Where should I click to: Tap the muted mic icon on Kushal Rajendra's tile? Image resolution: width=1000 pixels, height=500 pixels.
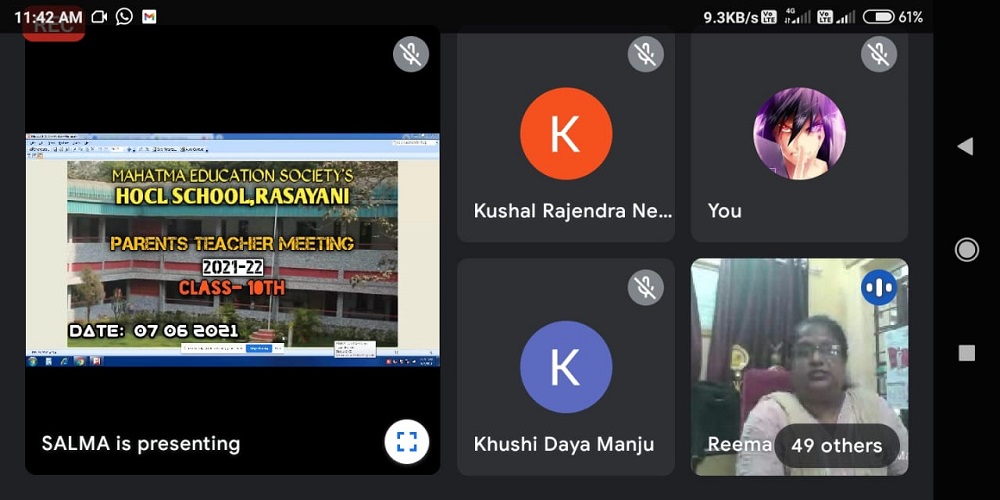pyautogui.click(x=646, y=54)
